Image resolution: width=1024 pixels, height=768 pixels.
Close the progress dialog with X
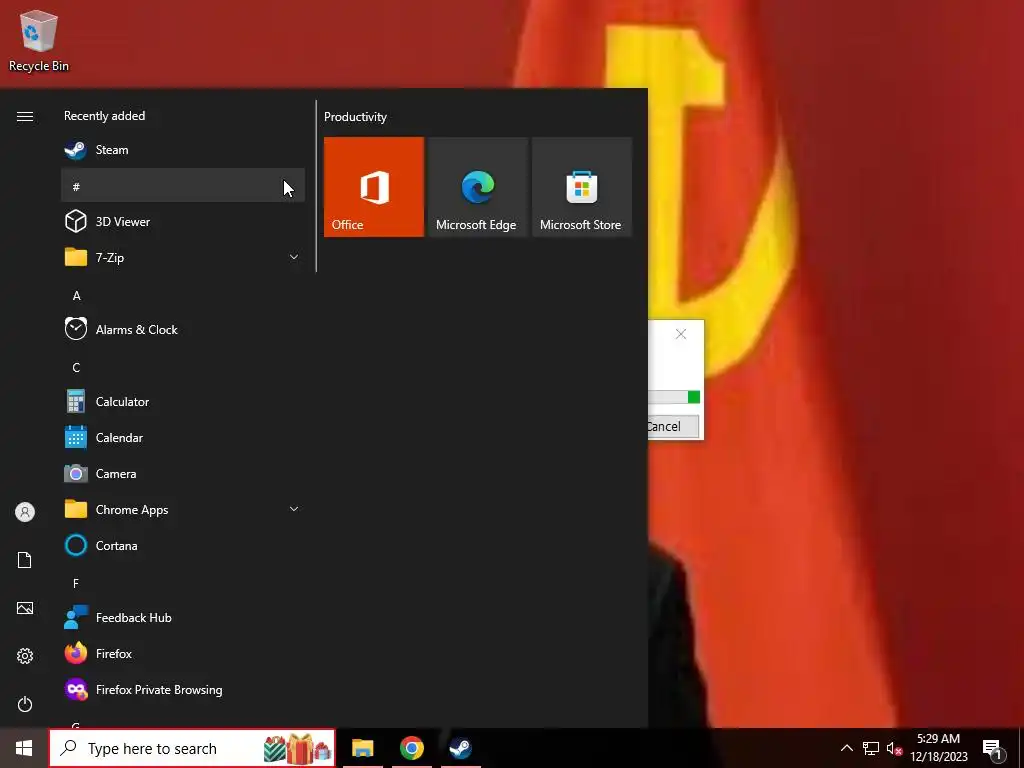coord(681,334)
